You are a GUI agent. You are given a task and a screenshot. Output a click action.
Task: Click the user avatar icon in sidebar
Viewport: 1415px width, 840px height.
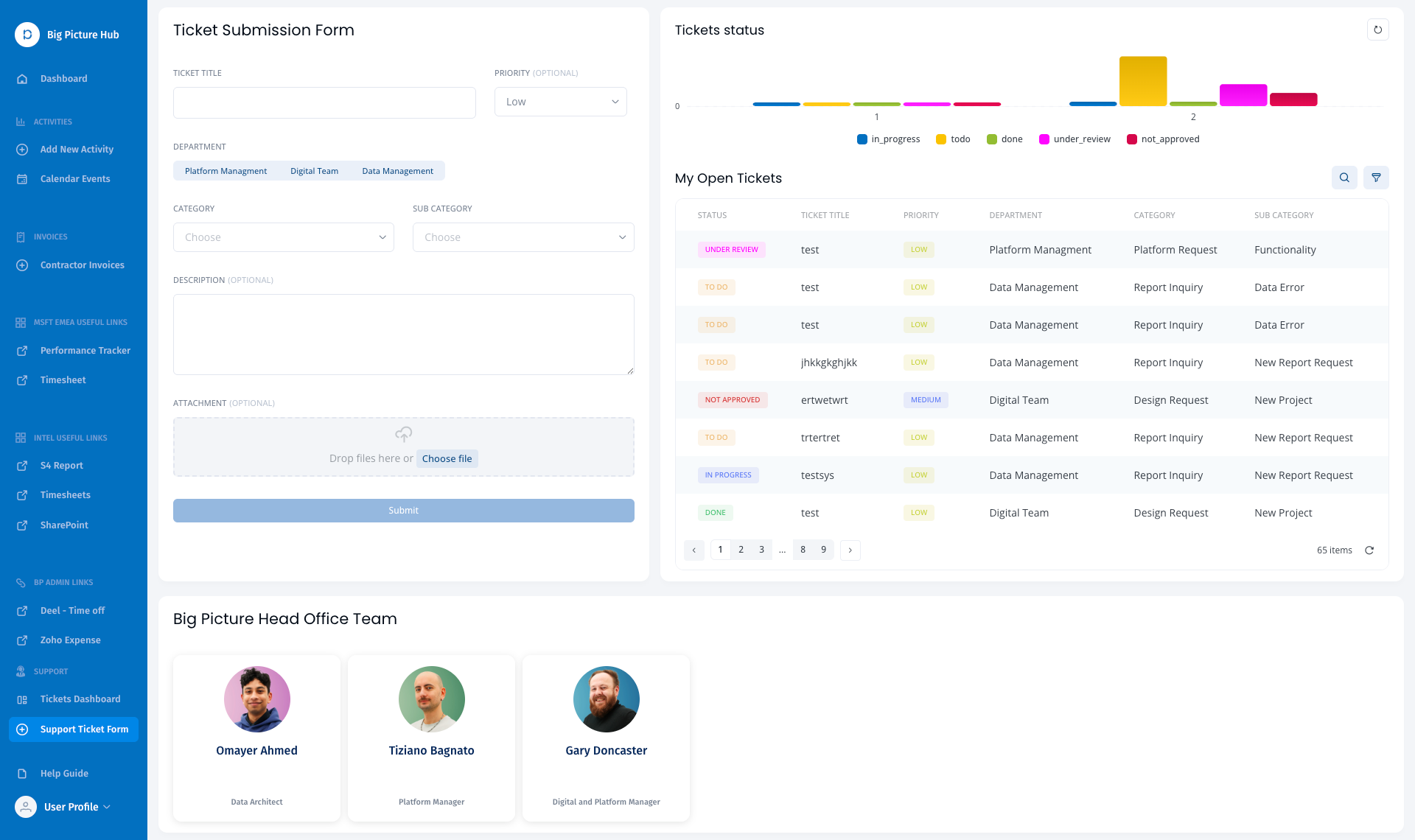26,807
